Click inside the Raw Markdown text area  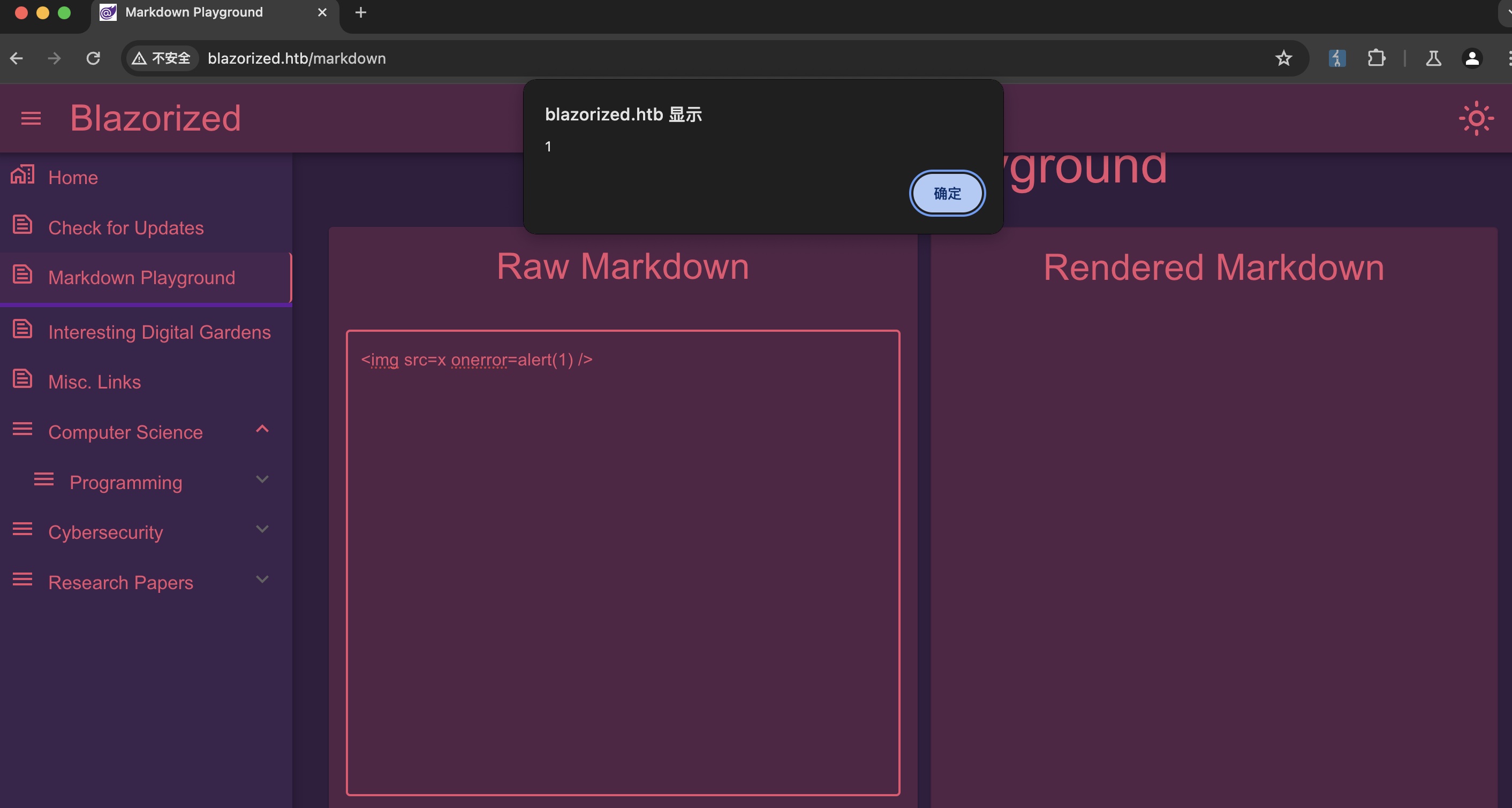622,562
